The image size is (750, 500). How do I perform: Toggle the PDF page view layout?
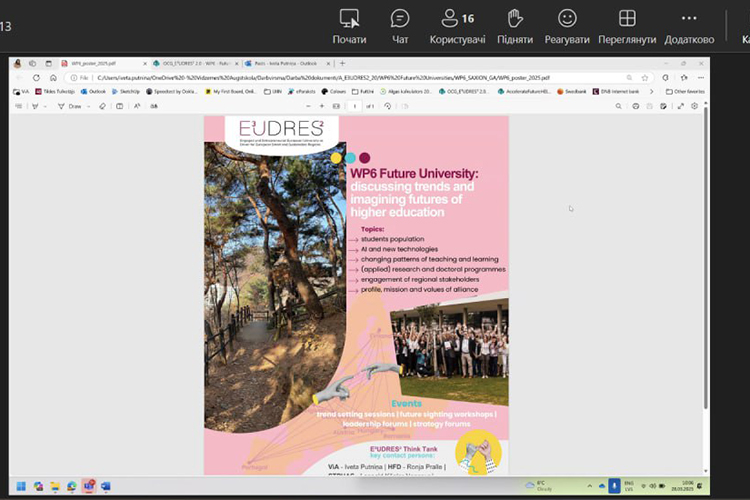coord(120,106)
